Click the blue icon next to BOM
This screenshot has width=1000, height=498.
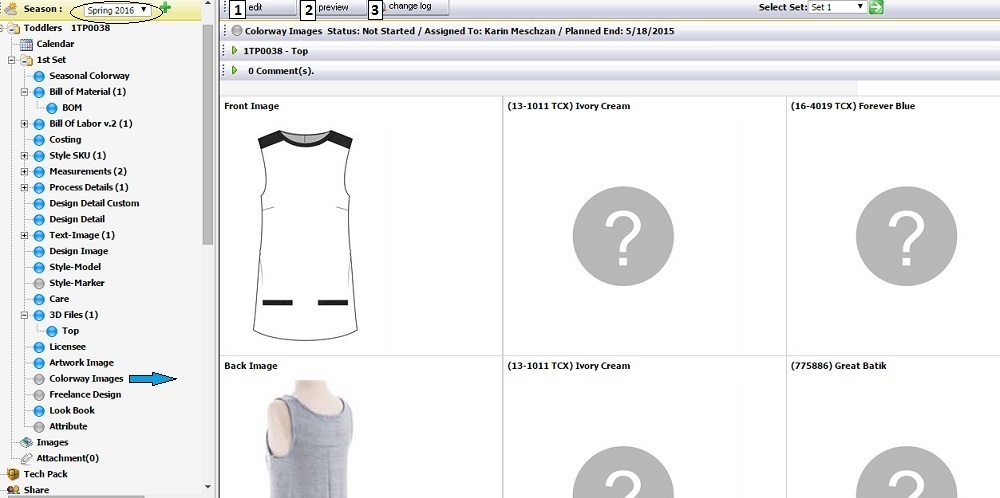coord(52,108)
